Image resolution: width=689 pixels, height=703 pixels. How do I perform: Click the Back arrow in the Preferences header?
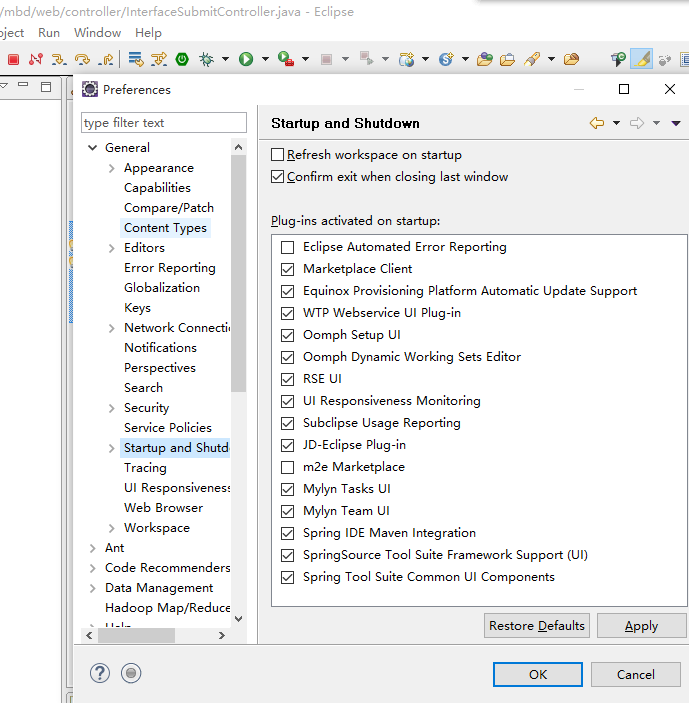pyautogui.click(x=597, y=123)
